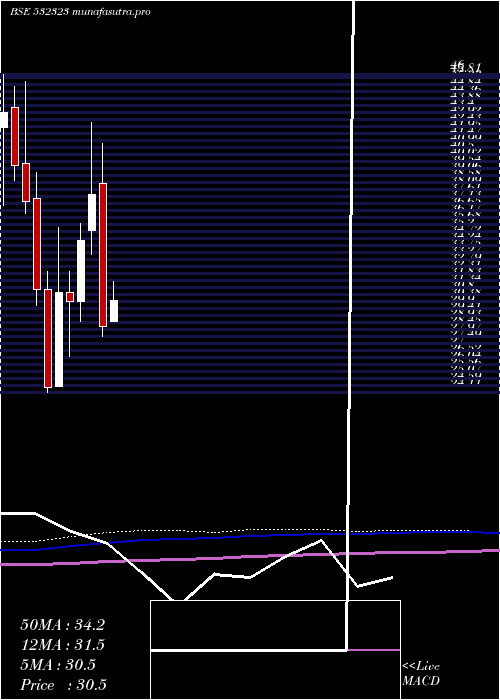Select the tall white candlestick at the chart low
Screen dimensions: 500x700
tap(59, 339)
